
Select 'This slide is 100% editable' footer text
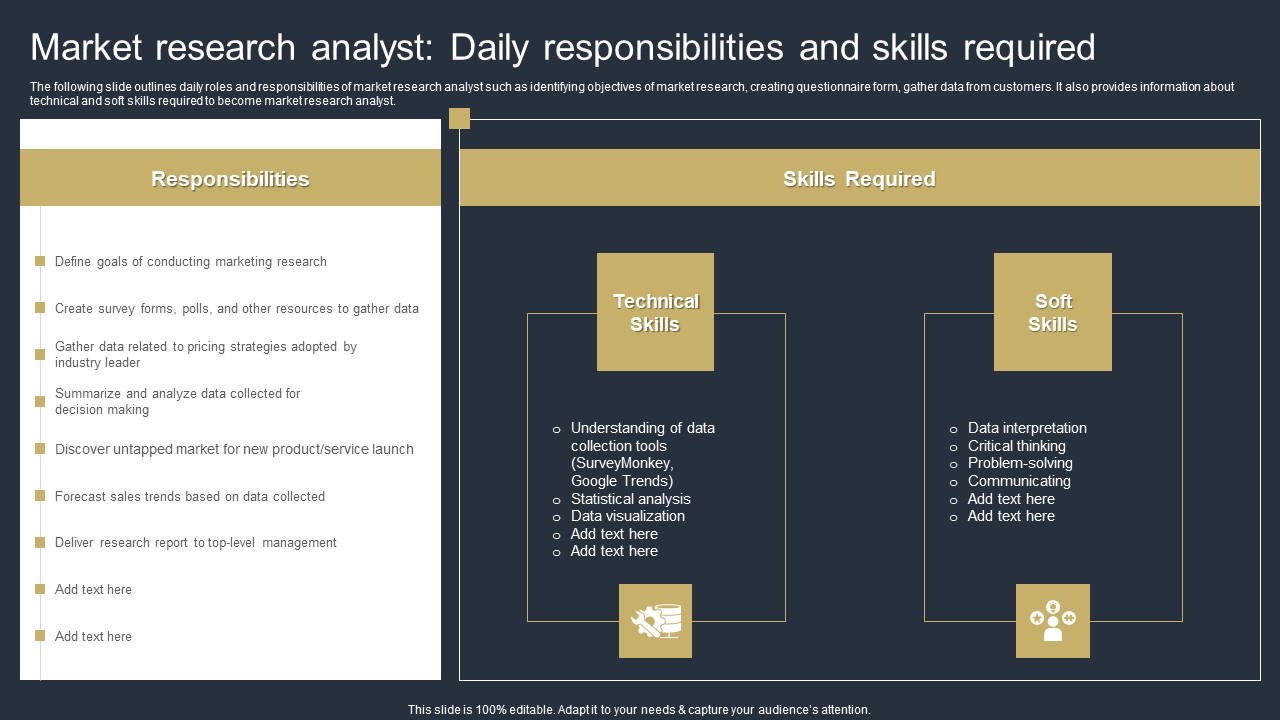coord(639,710)
